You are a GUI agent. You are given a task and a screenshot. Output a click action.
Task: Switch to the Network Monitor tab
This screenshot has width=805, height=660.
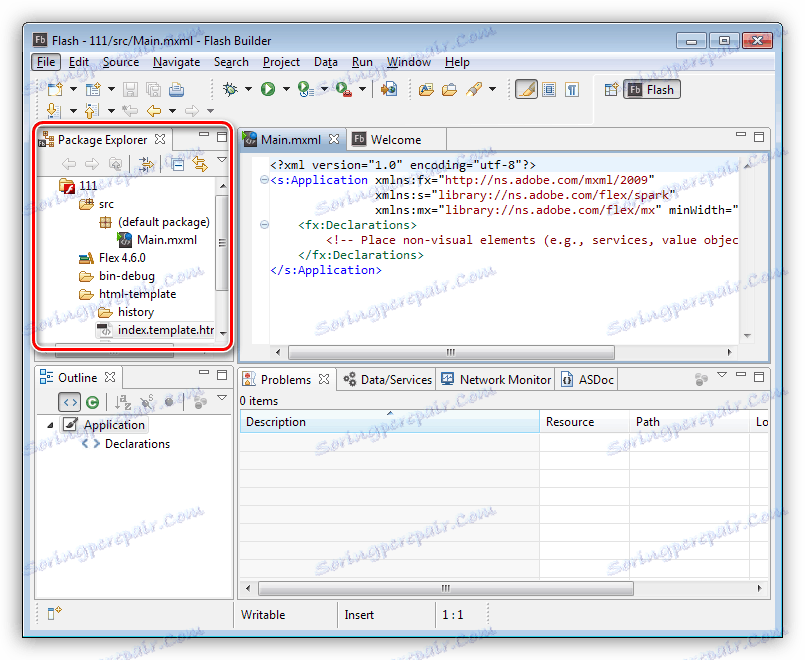click(495, 380)
